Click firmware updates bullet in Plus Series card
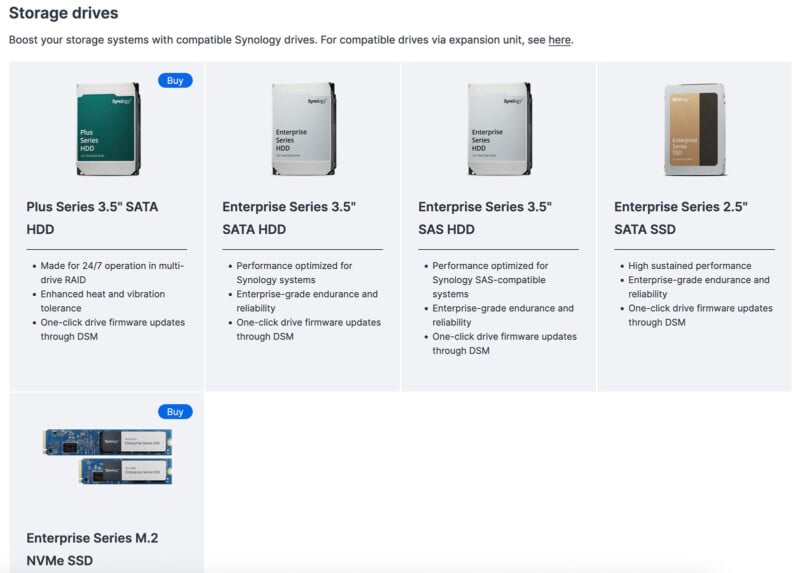 pos(113,330)
